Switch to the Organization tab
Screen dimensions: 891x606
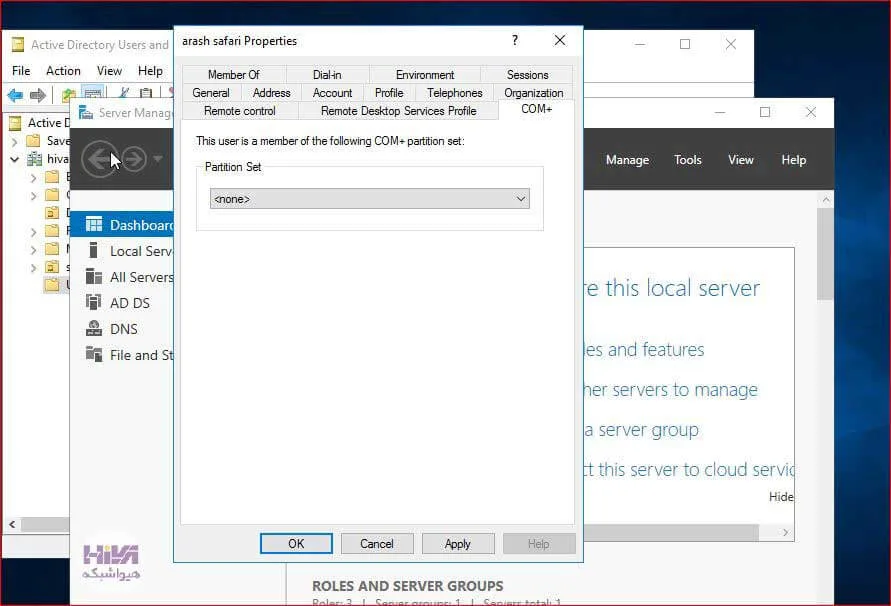point(534,93)
